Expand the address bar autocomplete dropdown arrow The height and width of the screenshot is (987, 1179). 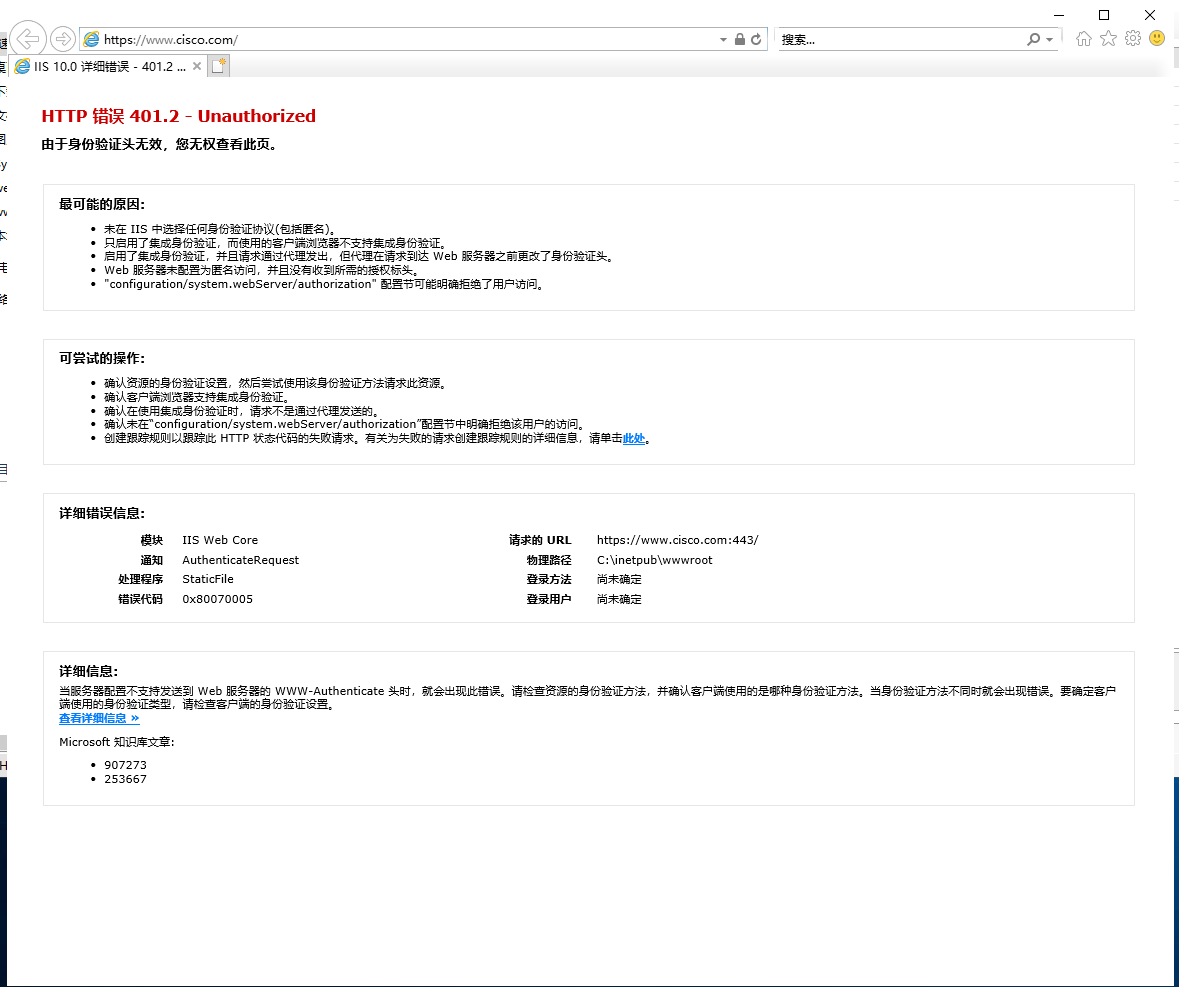[723, 40]
